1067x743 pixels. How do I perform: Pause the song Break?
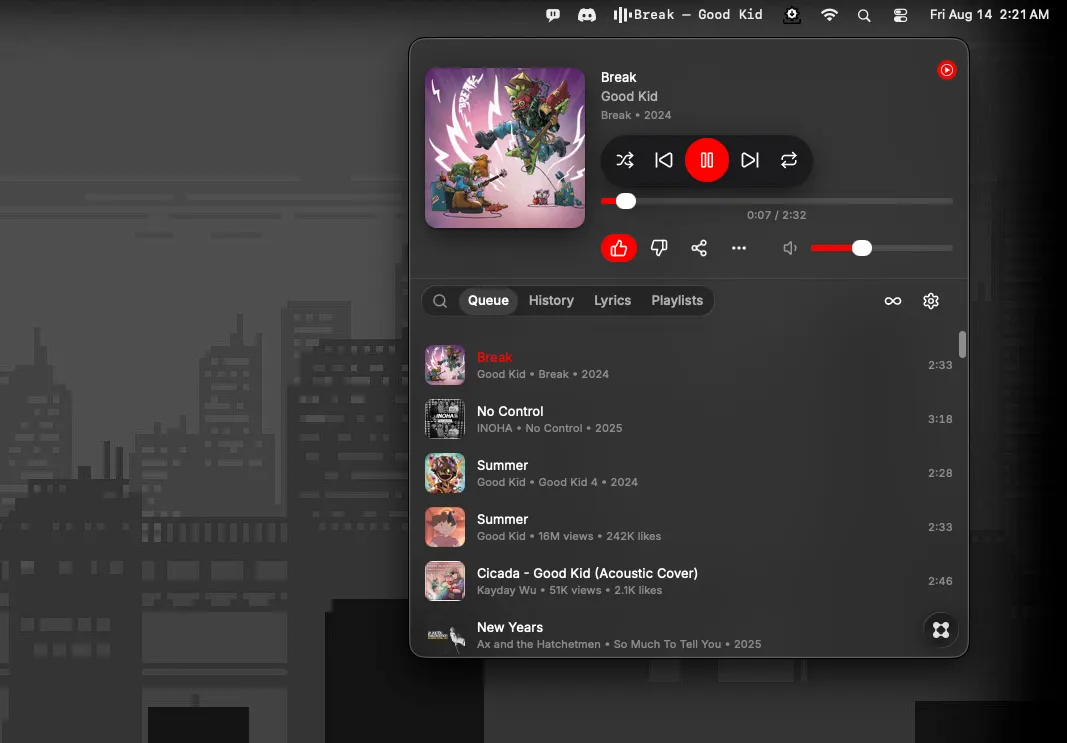coord(707,160)
